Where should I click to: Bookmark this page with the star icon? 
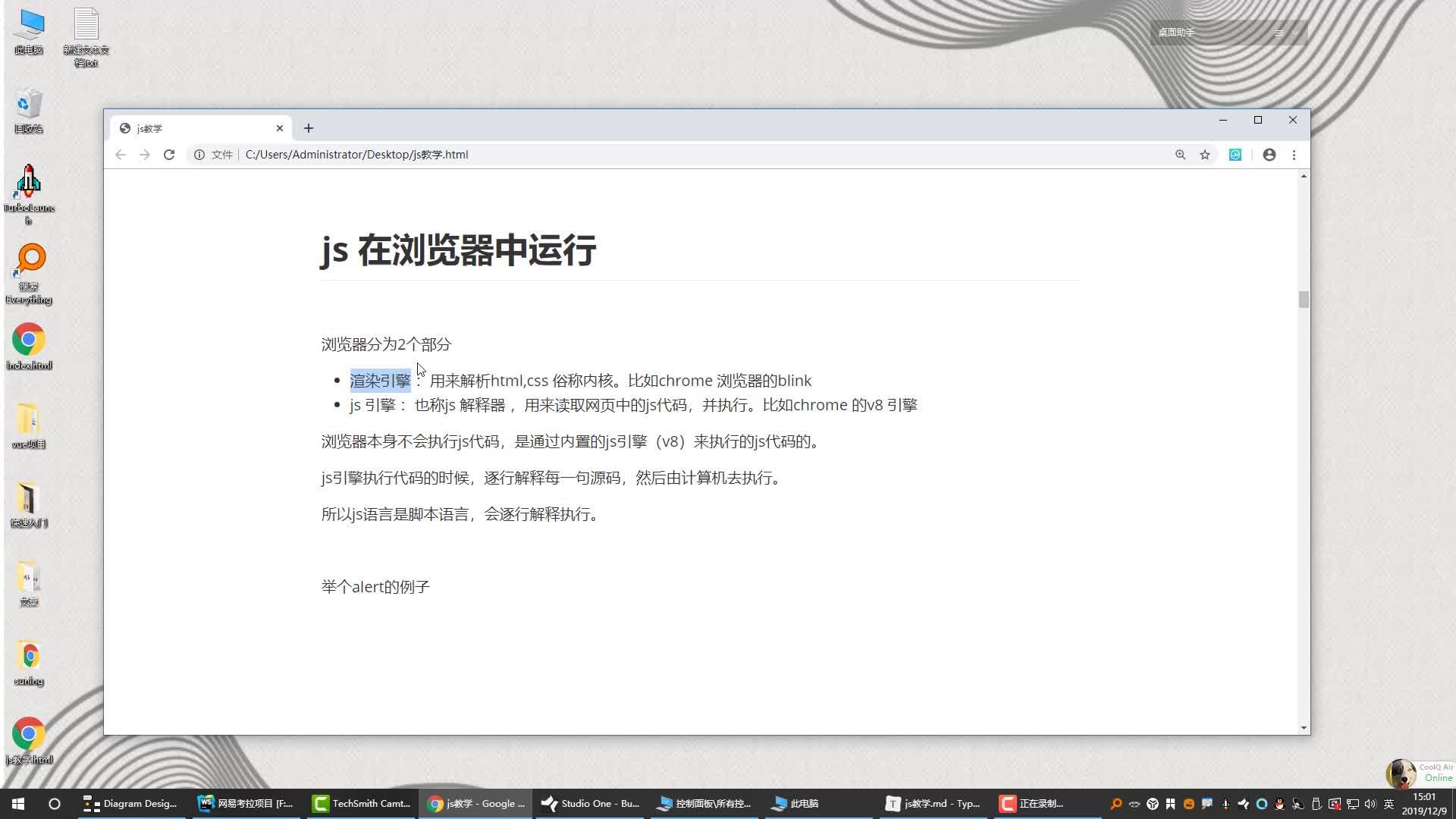coord(1205,155)
